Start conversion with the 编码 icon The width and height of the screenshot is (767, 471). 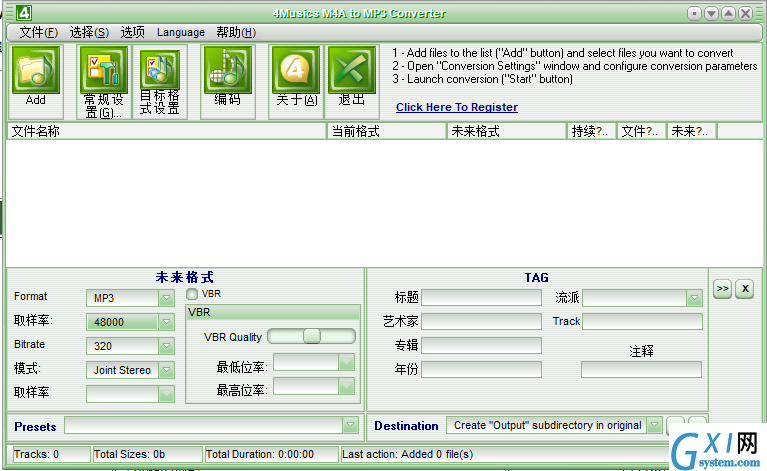(227, 70)
